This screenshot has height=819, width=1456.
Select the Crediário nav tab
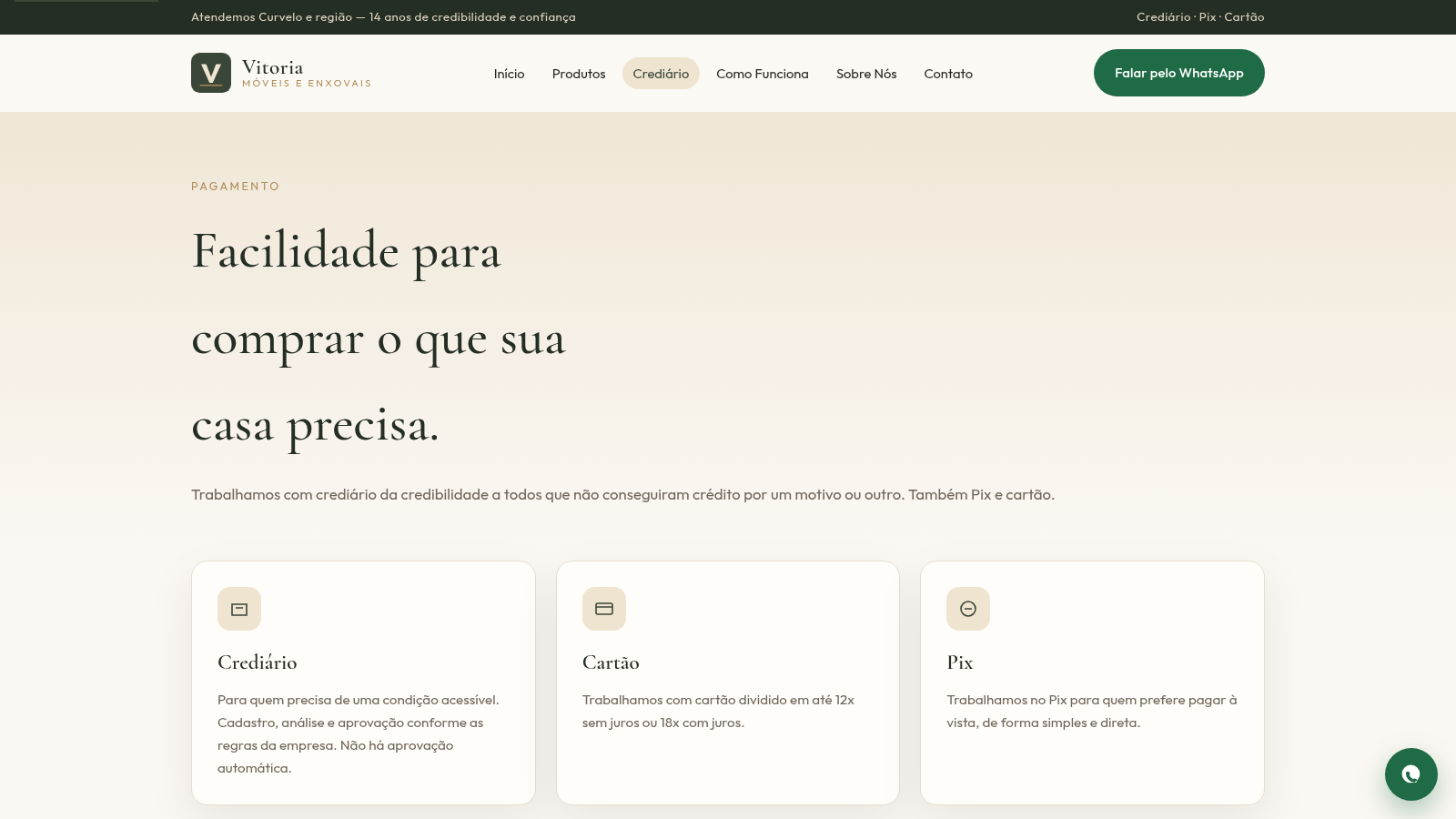pos(661,74)
